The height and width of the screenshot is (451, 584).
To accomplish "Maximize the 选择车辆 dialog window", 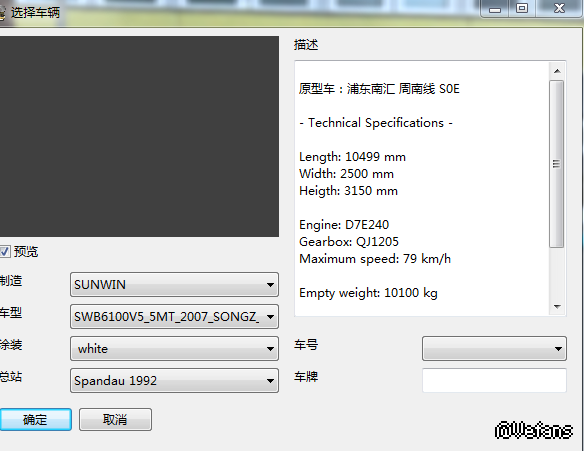I will tap(522, 8).
